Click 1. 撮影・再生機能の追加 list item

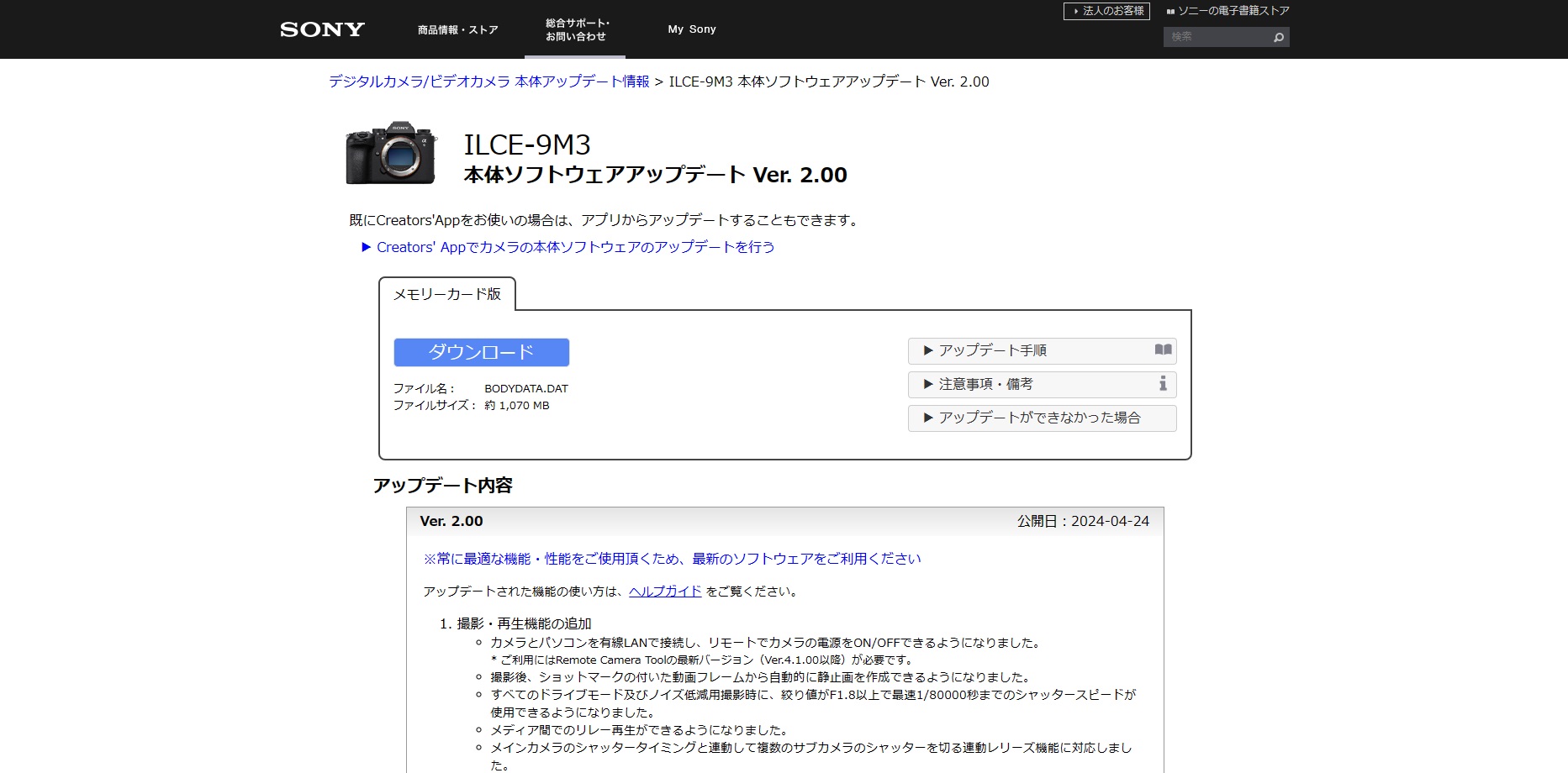pos(515,623)
